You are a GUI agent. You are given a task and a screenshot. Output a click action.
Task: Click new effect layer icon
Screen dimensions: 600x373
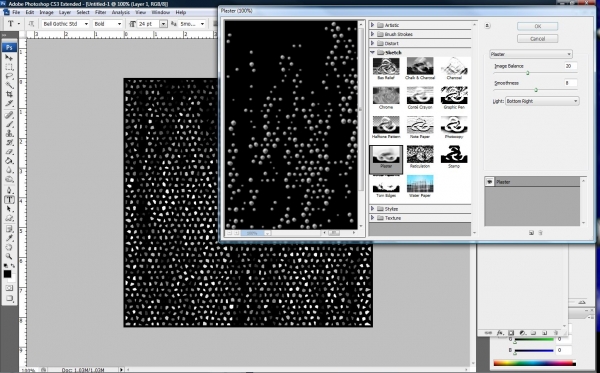tap(531, 233)
